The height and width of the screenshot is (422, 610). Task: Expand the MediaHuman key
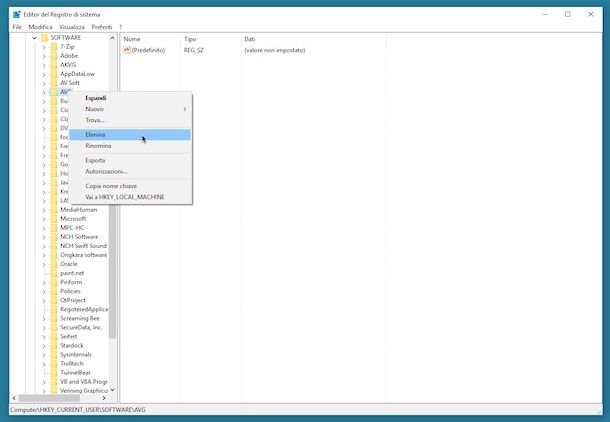click(x=44, y=210)
